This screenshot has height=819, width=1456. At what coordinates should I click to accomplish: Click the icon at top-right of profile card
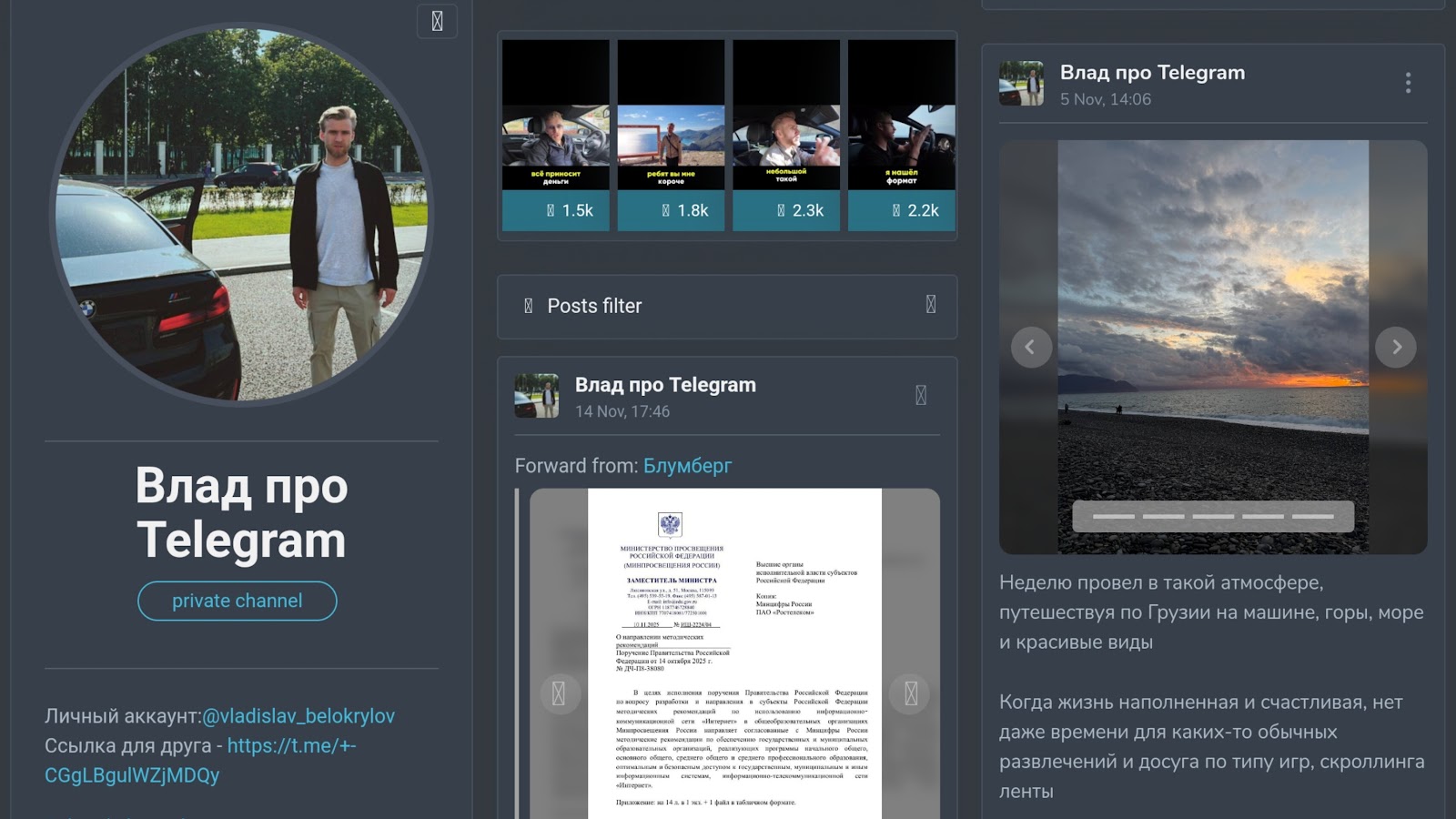tap(437, 21)
